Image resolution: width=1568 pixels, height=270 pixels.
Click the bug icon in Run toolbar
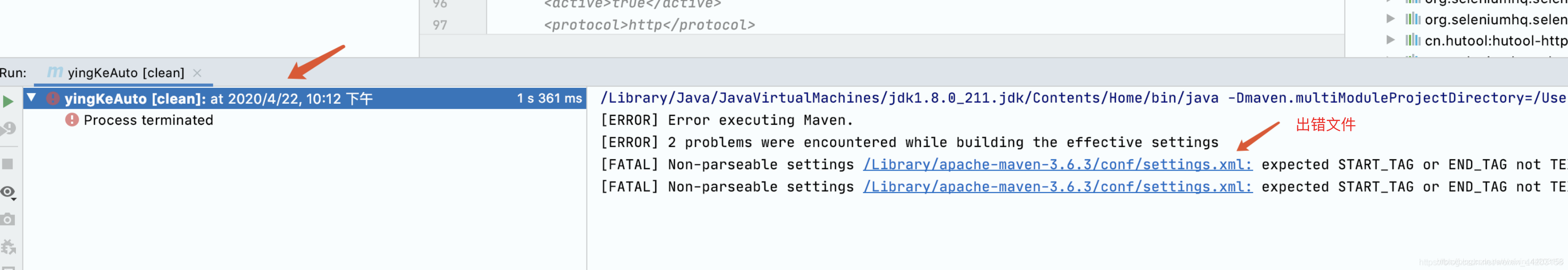pos(8,247)
